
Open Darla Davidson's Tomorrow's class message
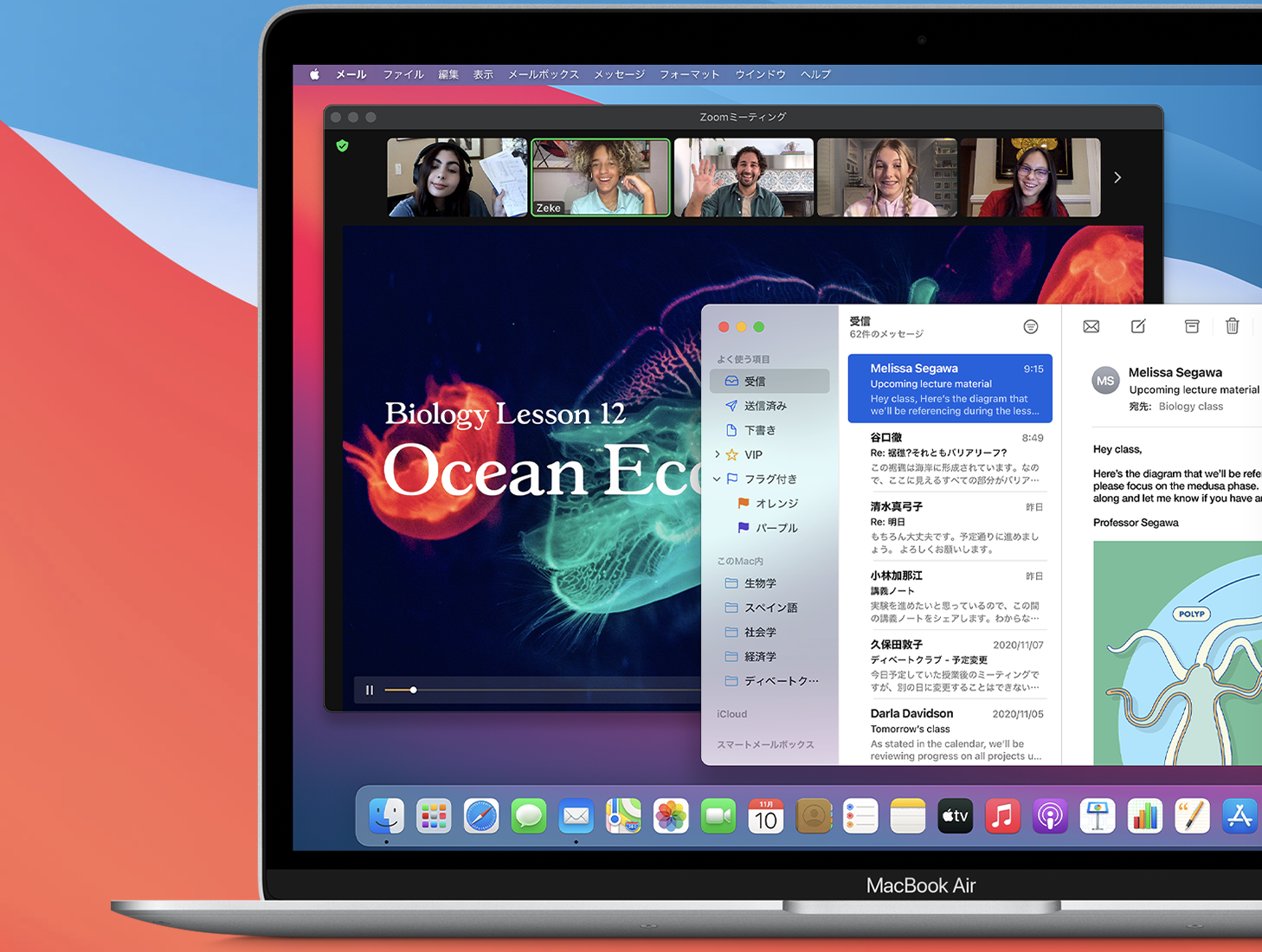(x=950, y=734)
